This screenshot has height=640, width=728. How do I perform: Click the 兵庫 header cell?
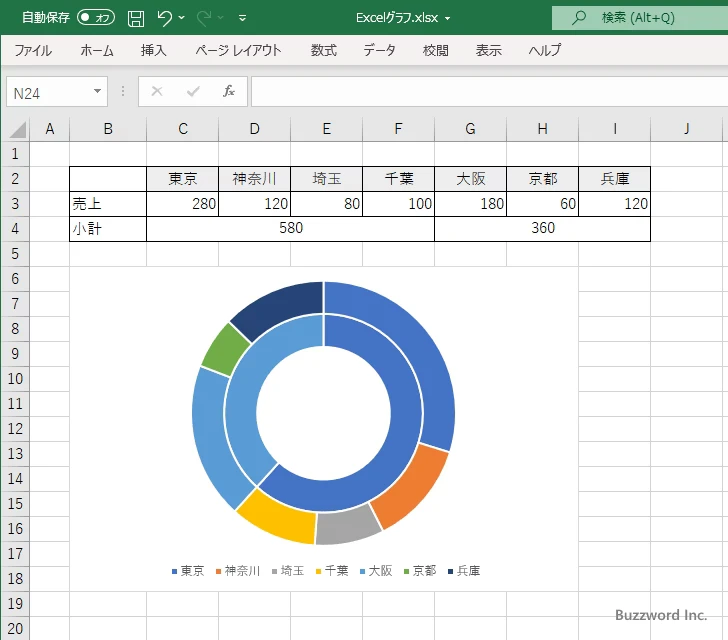[x=615, y=179]
